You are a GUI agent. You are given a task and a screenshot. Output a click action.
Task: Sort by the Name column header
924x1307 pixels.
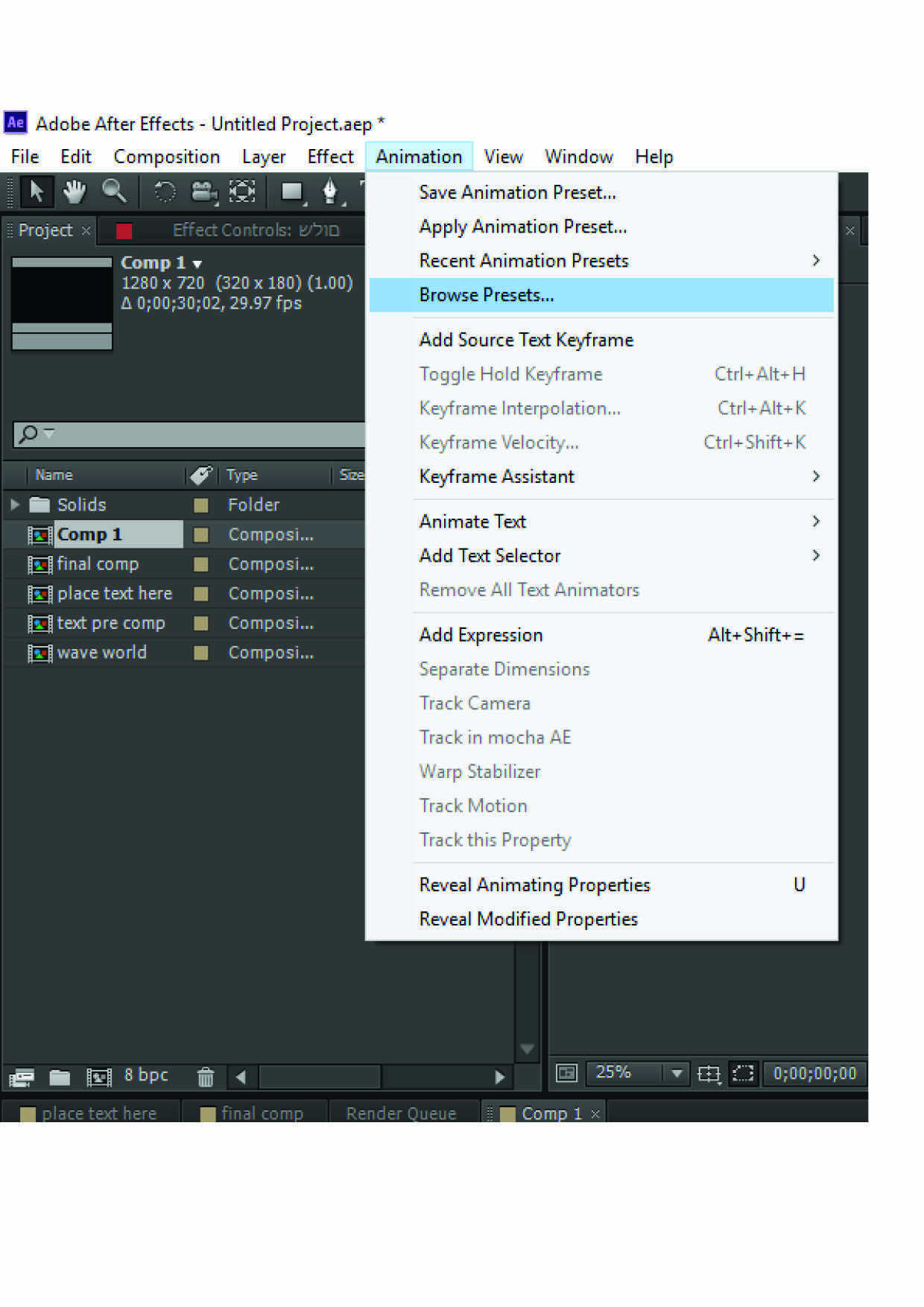tap(54, 475)
